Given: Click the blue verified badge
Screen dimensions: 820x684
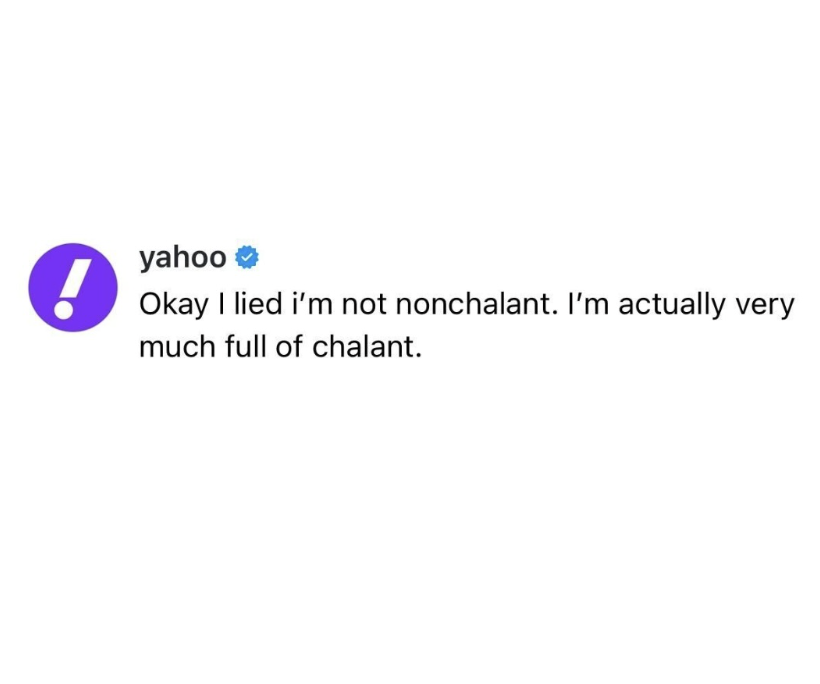Looking at the screenshot, I should point(247,258).
